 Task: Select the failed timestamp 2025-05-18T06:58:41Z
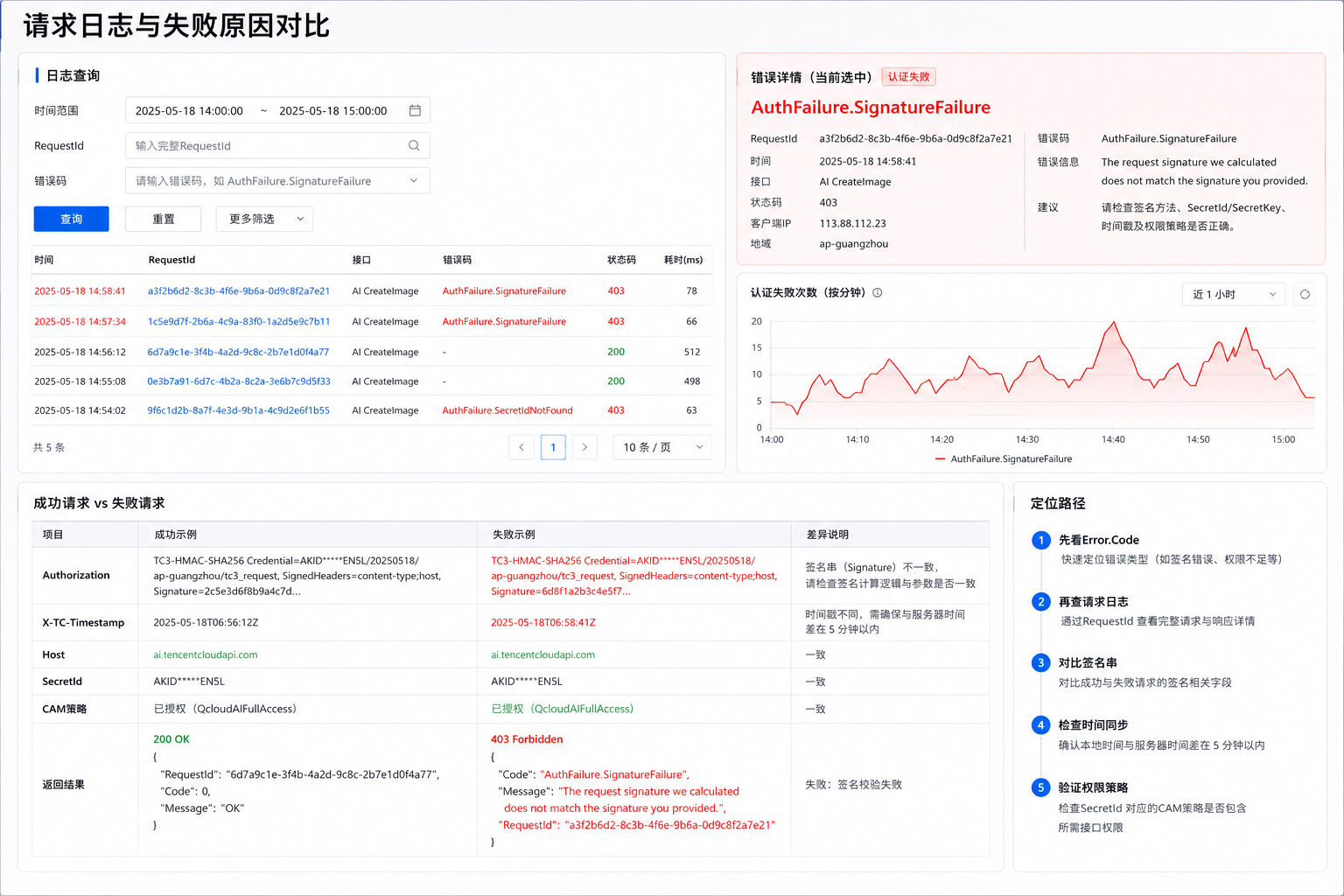(543, 623)
